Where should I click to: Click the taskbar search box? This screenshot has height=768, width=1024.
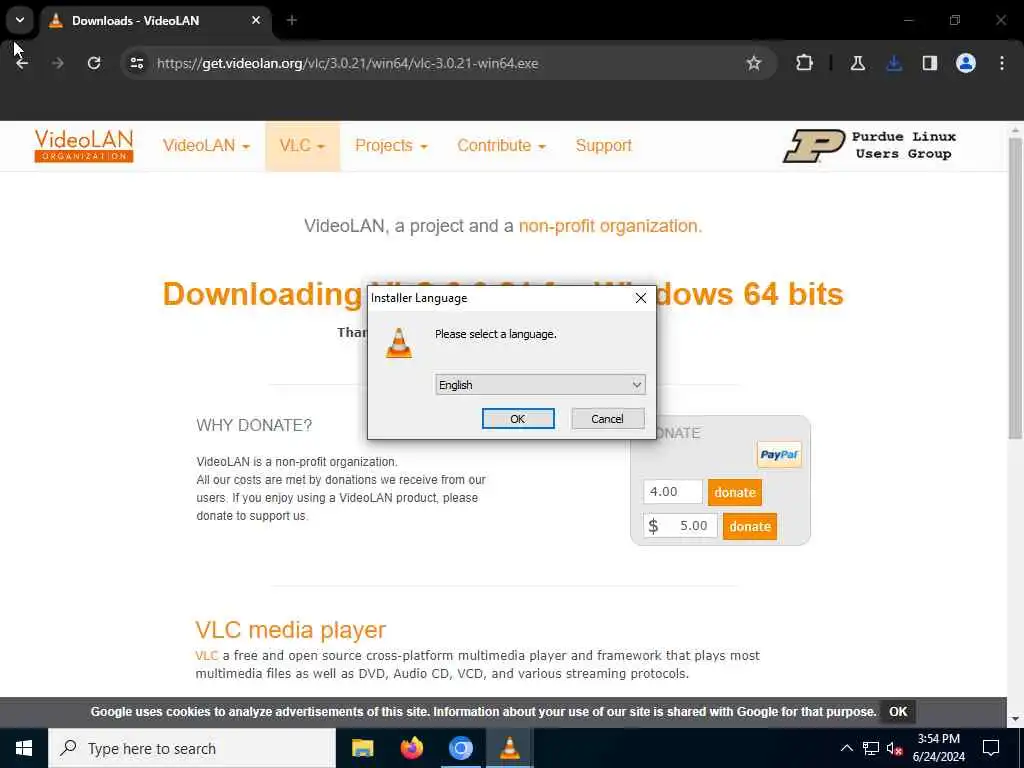(192, 748)
